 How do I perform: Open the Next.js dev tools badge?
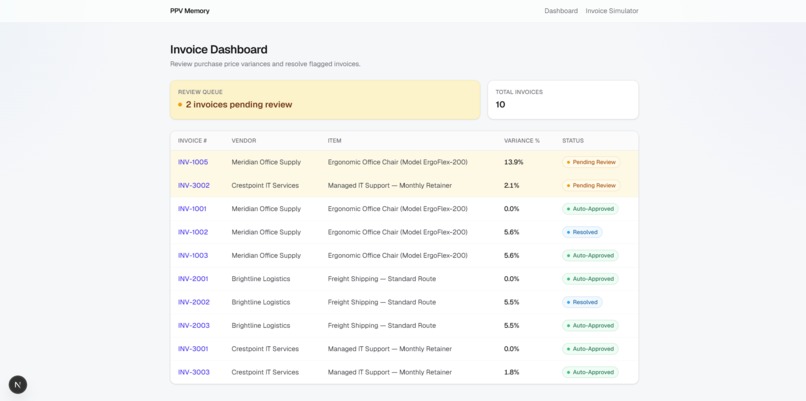click(18, 385)
